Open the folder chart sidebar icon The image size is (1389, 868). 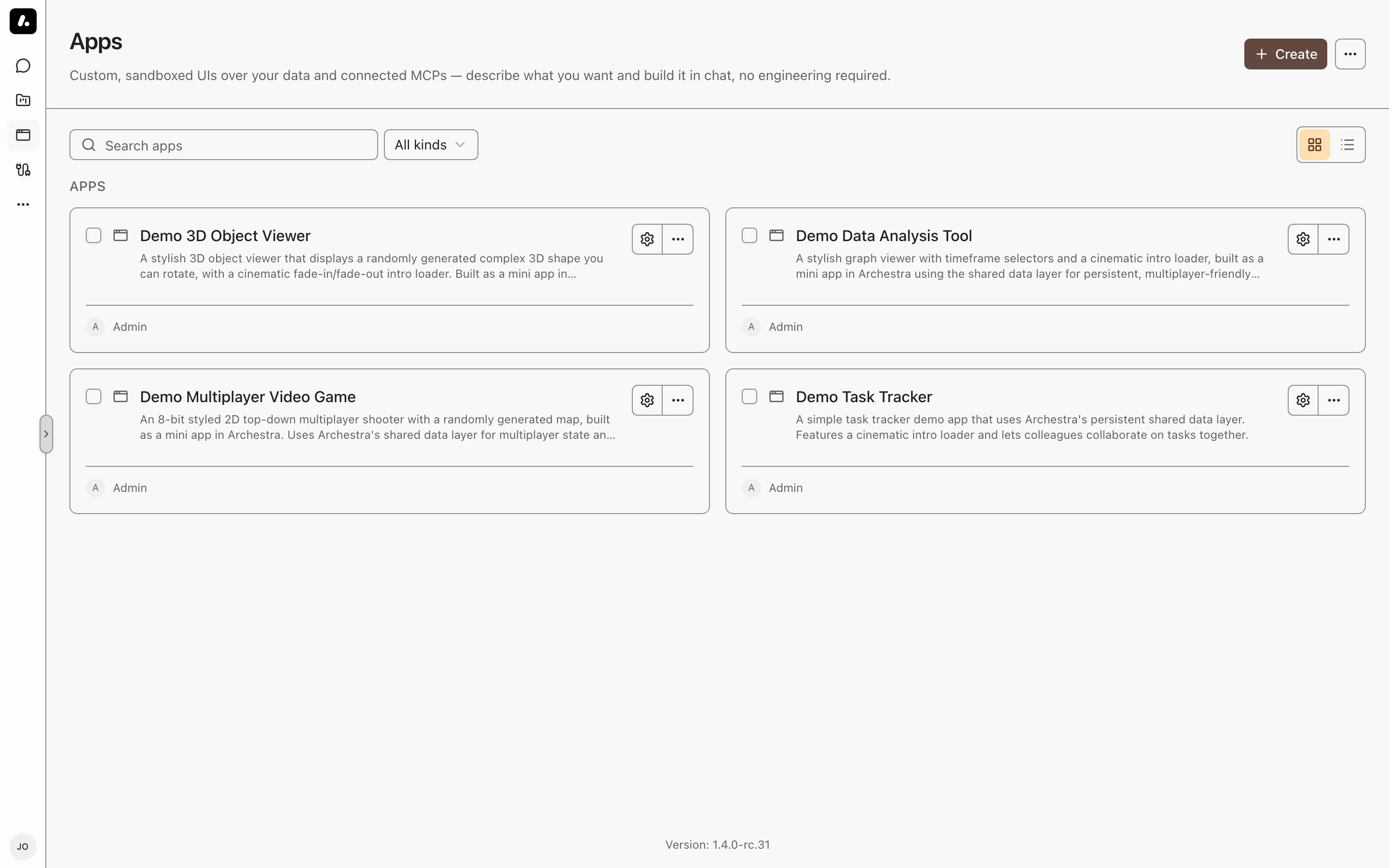pyautogui.click(x=23, y=100)
